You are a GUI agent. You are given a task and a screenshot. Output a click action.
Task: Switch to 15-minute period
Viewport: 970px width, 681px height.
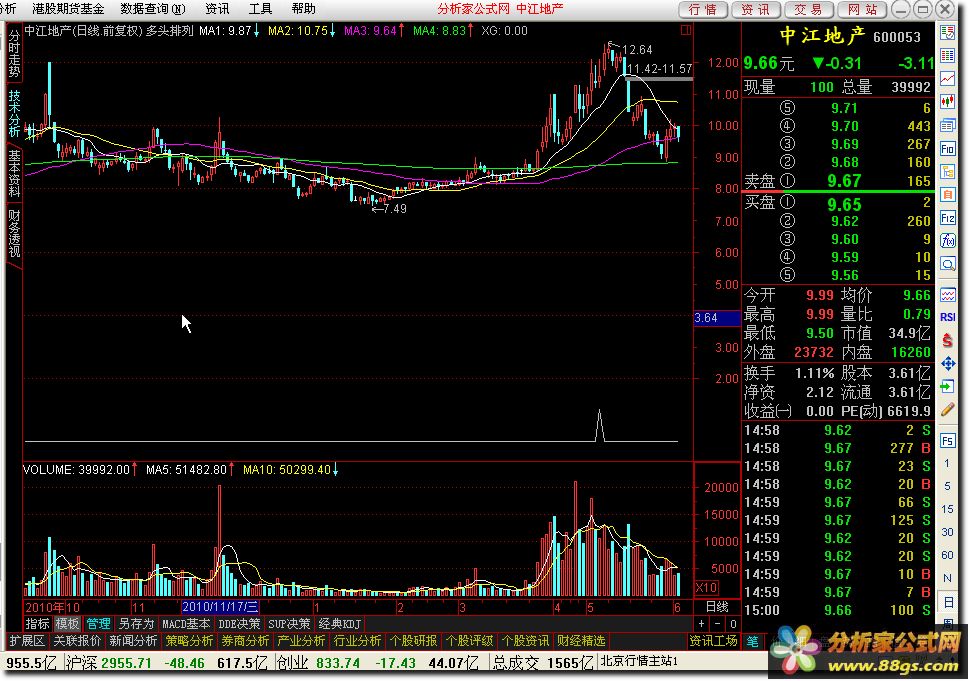click(947, 509)
